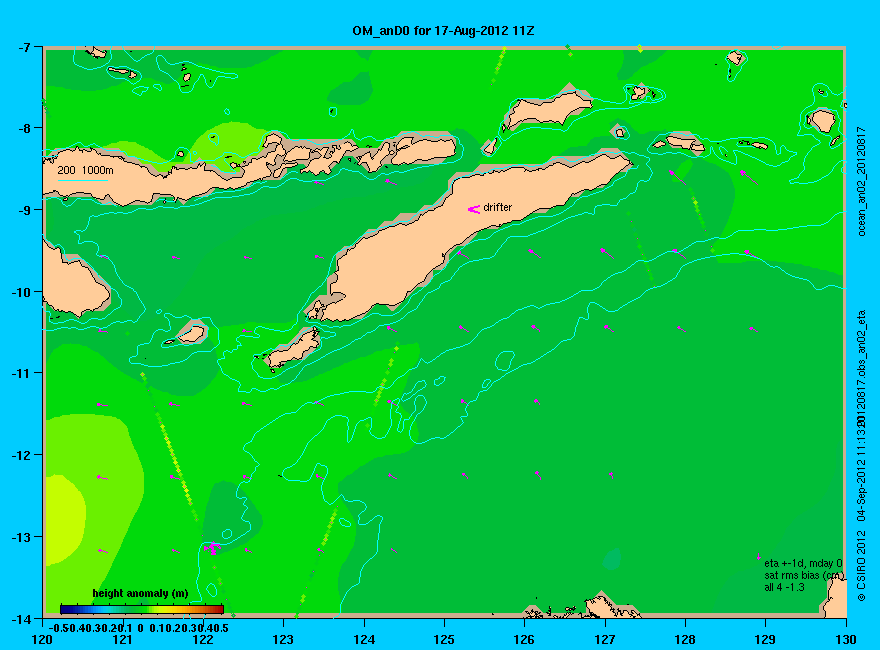The height and width of the screenshot is (650, 880).
Task: Click the 'height anomaly (m)' label
Action: (x=140, y=593)
